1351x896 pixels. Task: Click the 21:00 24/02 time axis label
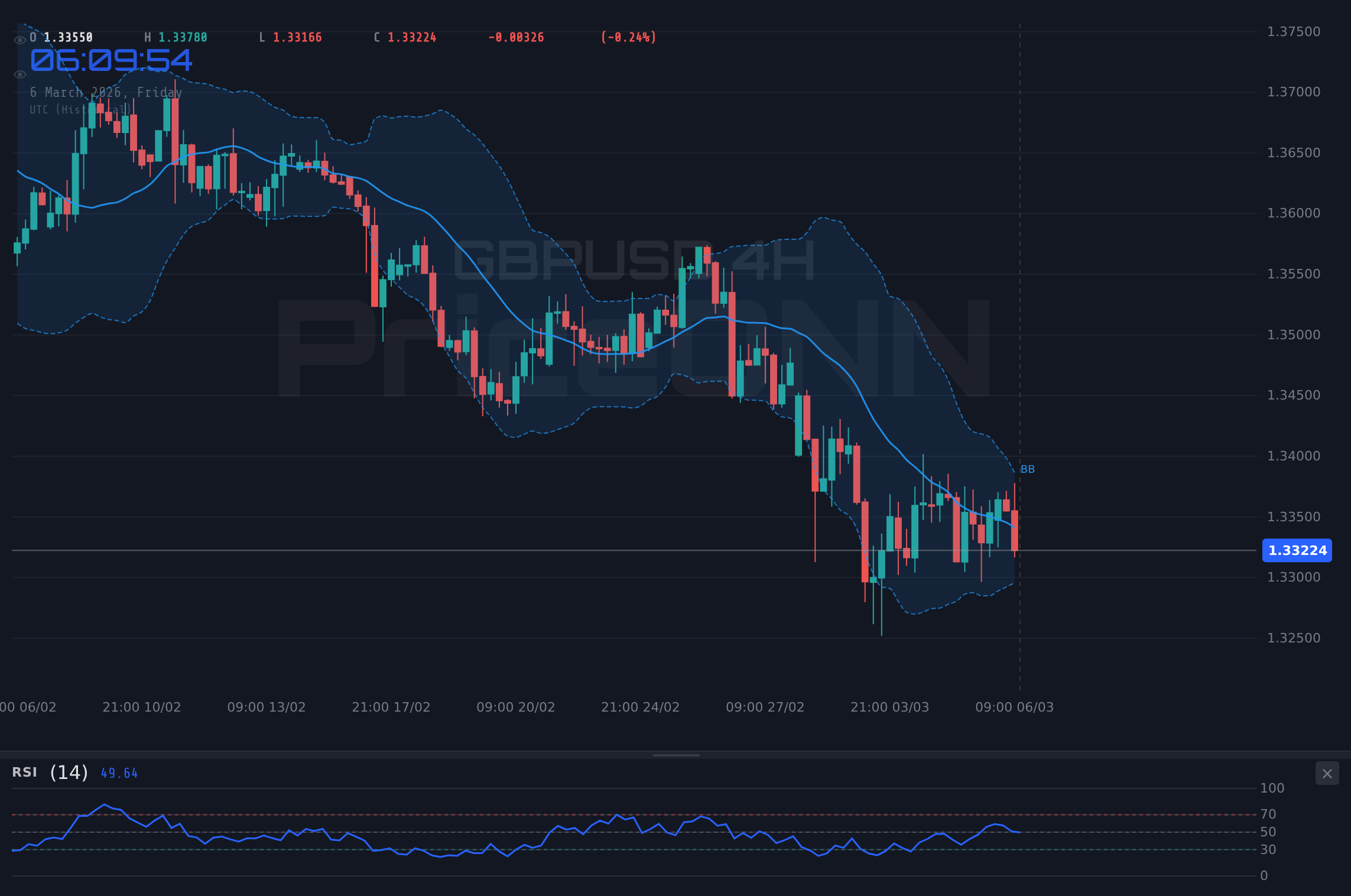click(x=641, y=707)
